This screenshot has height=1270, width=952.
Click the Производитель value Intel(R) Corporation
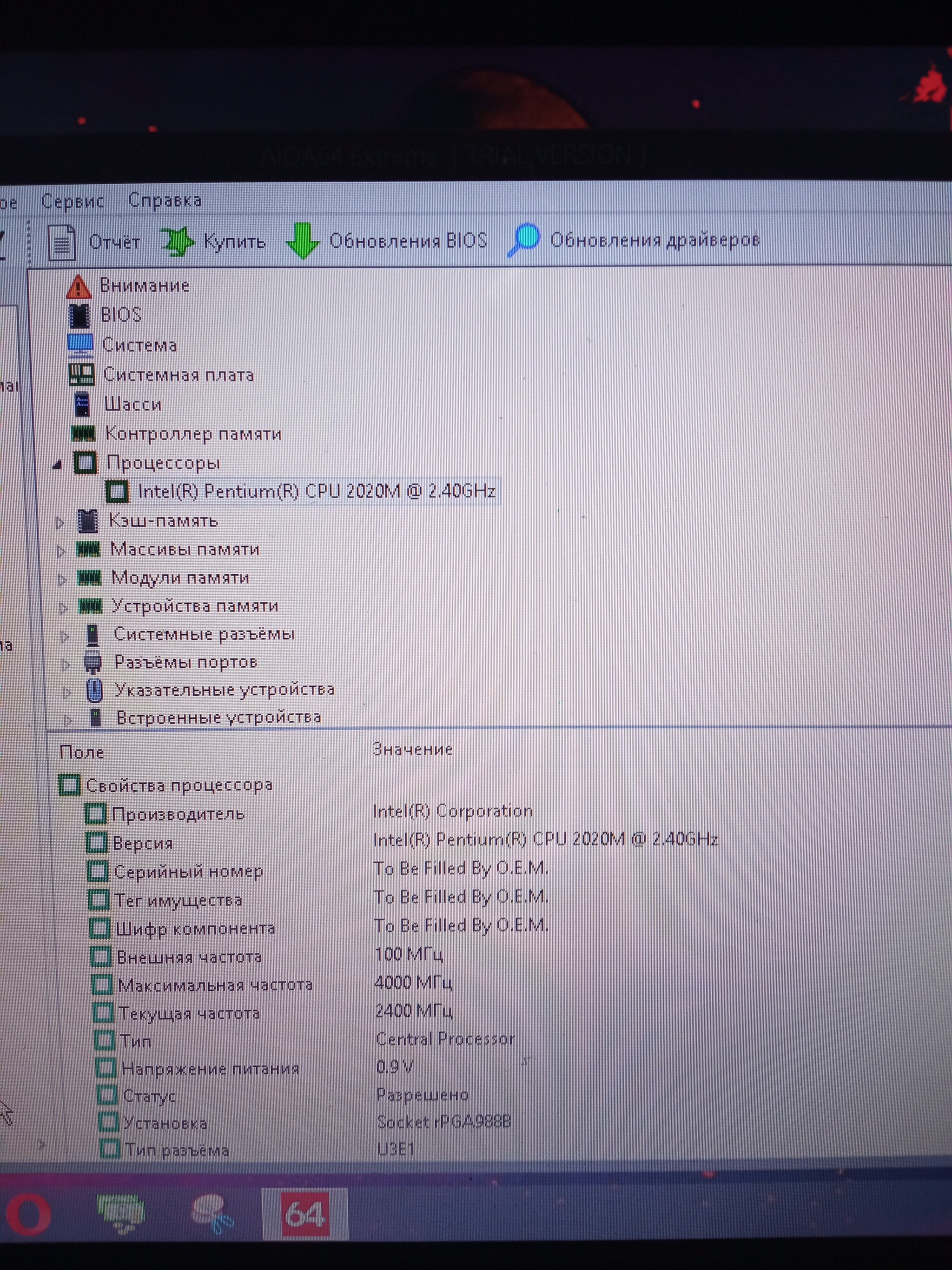(x=453, y=811)
